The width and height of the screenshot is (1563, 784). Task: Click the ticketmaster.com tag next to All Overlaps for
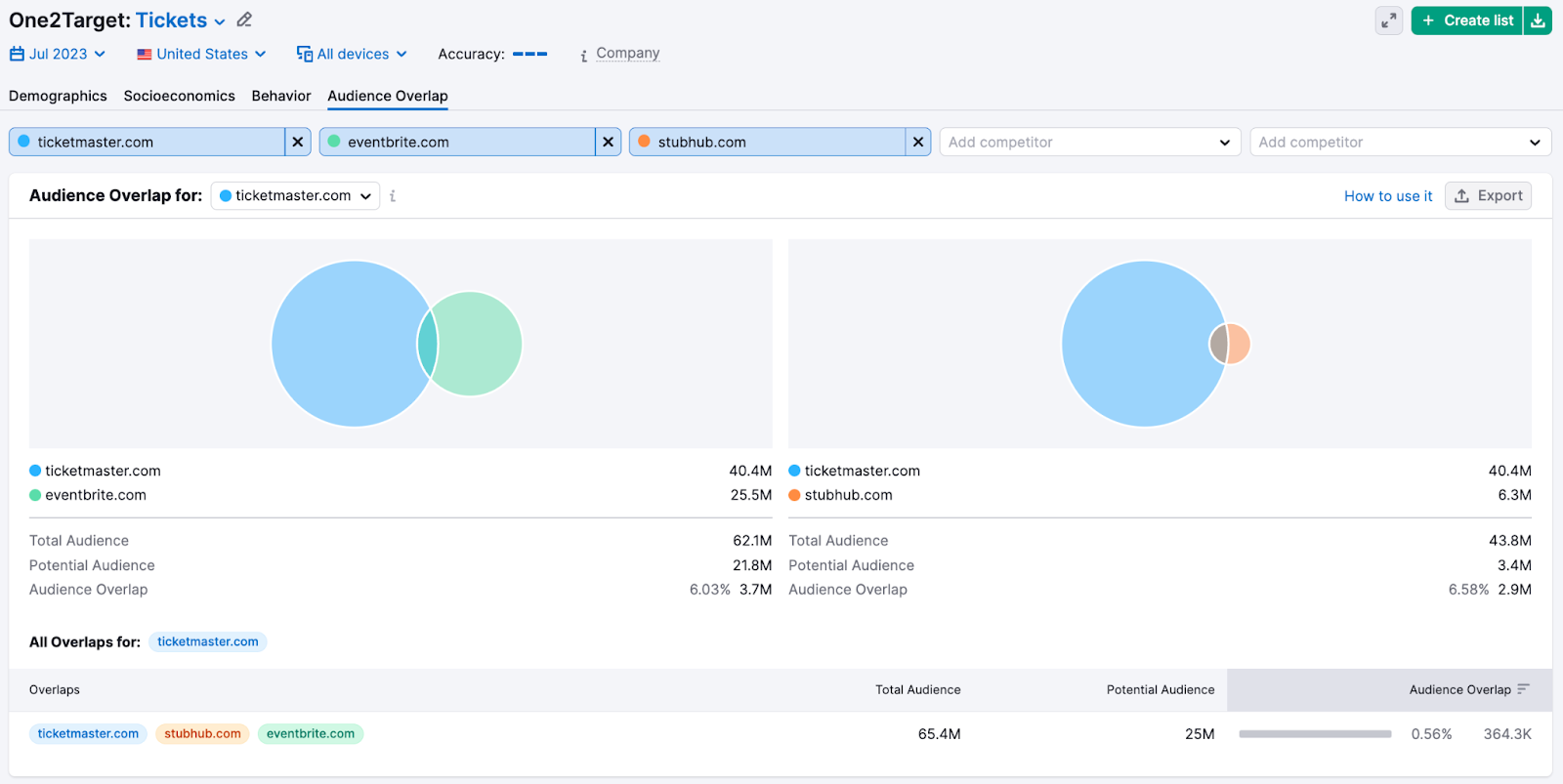pos(208,641)
